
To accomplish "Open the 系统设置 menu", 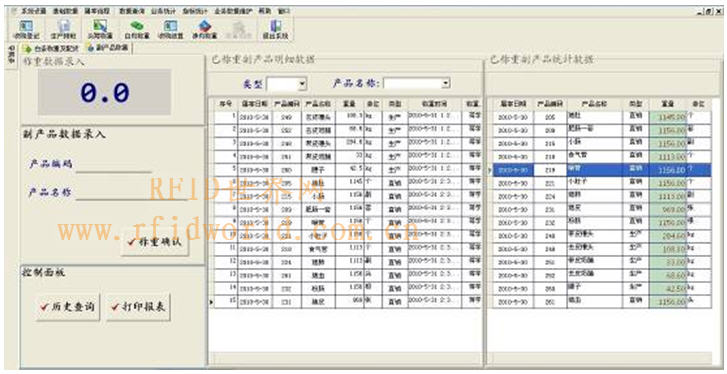I will pos(32,11).
